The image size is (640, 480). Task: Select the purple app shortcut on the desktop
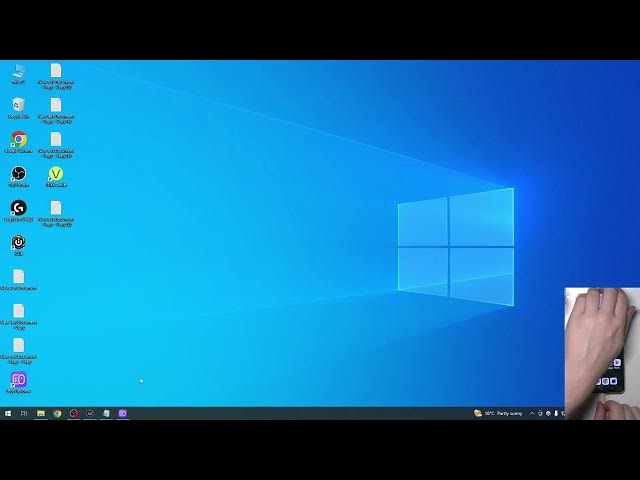[18, 382]
